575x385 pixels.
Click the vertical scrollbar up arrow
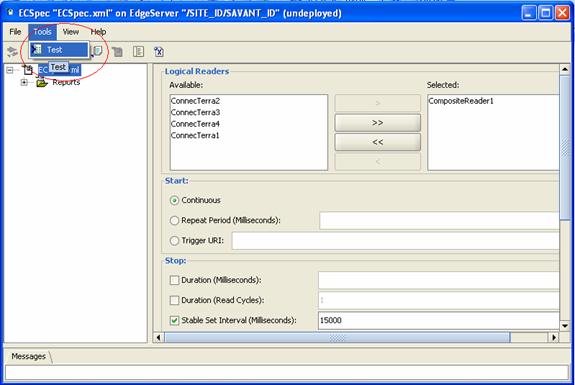(565, 69)
